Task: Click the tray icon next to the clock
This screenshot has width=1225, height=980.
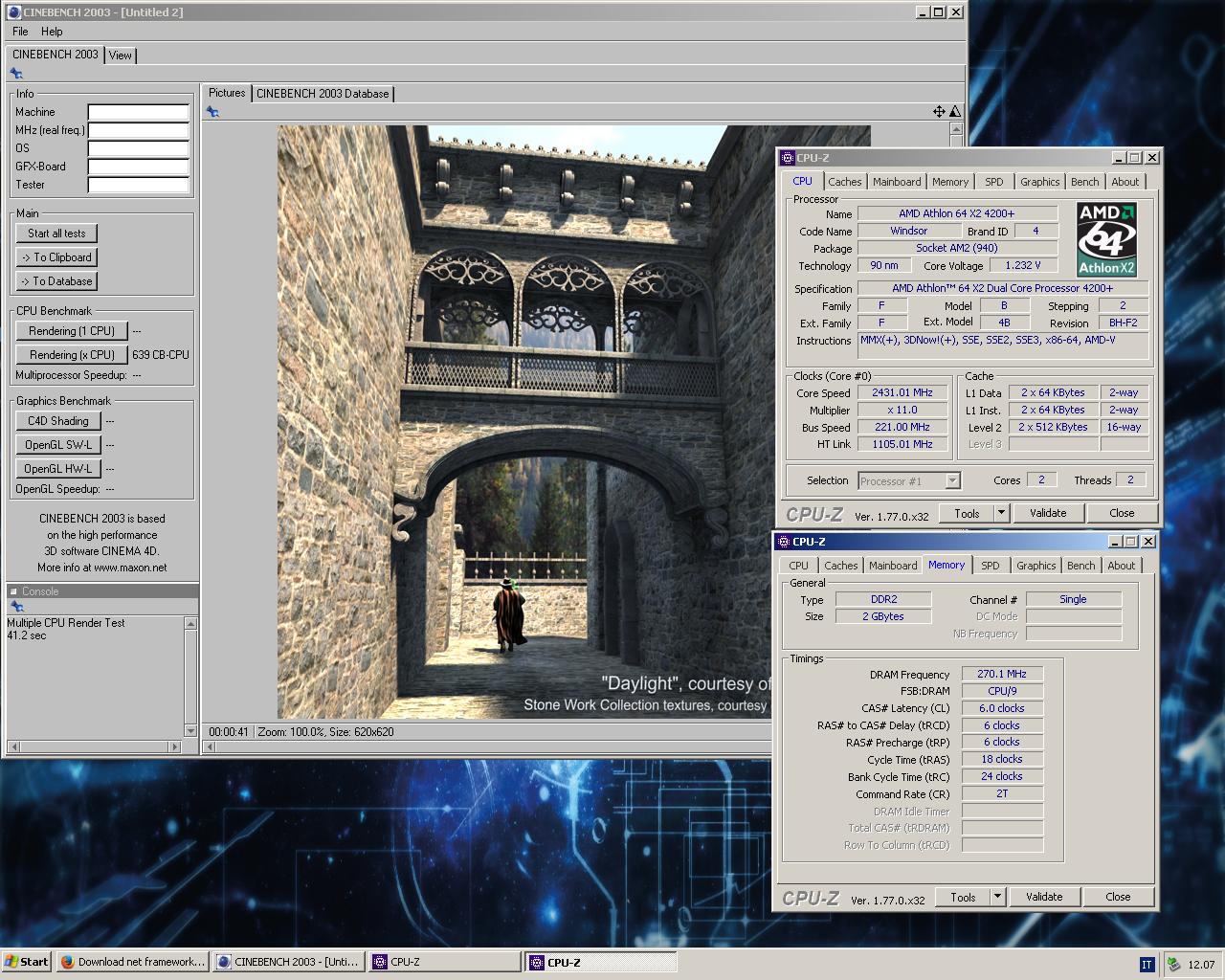Action: 1172,964
